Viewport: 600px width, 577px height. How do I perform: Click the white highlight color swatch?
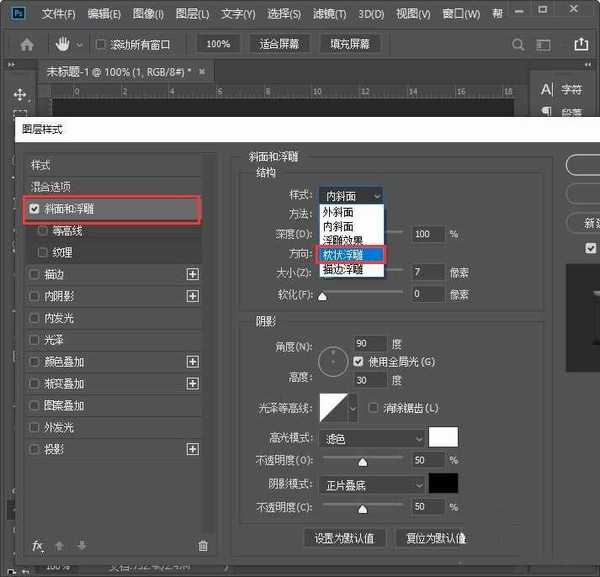(x=443, y=438)
